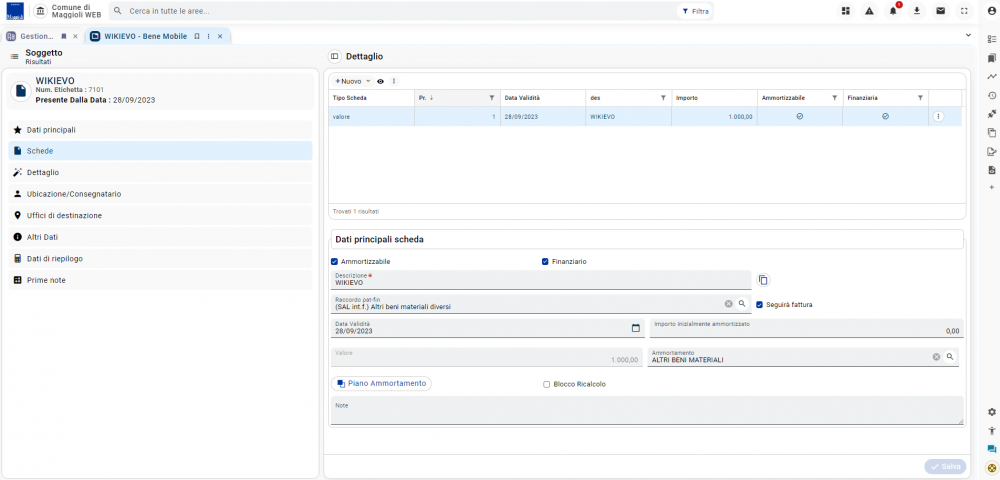
Task: Open the warning alerts triangle icon
Action: pos(869,11)
